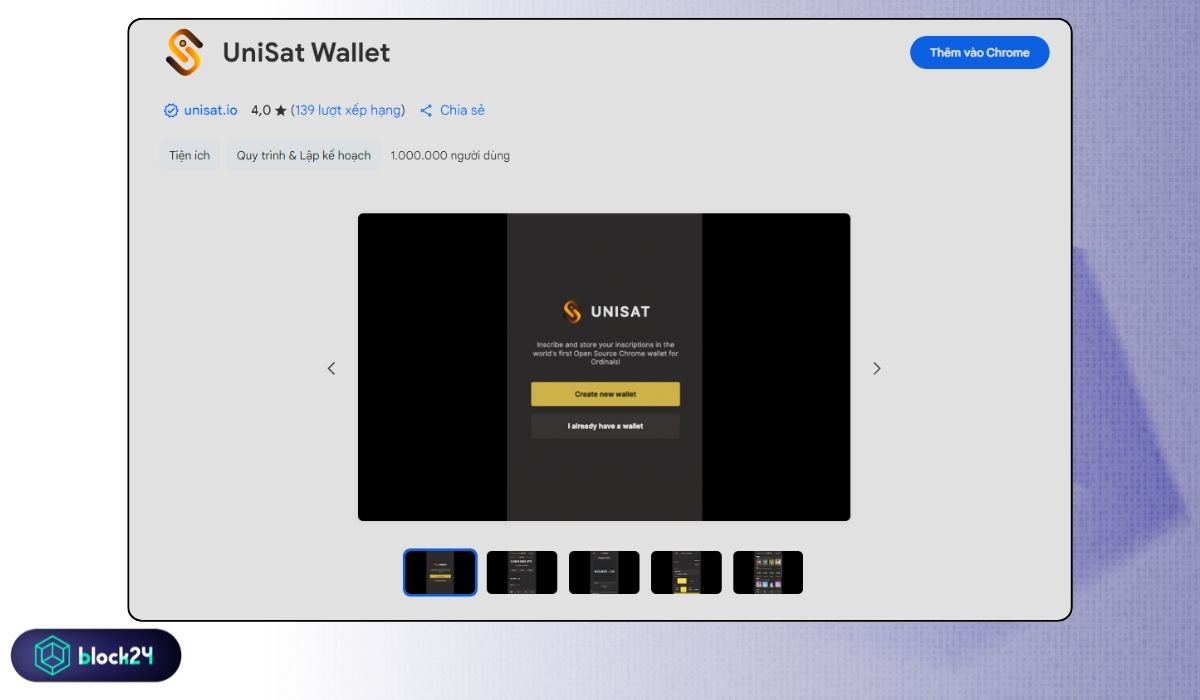1200x700 pixels.
Task: Click the UniSat Wallet logo icon
Action: click(x=184, y=52)
